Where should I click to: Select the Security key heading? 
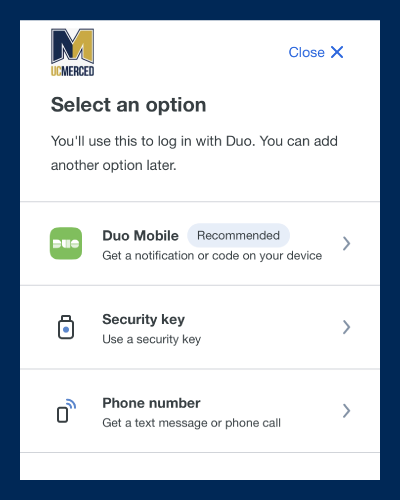pos(143,319)
